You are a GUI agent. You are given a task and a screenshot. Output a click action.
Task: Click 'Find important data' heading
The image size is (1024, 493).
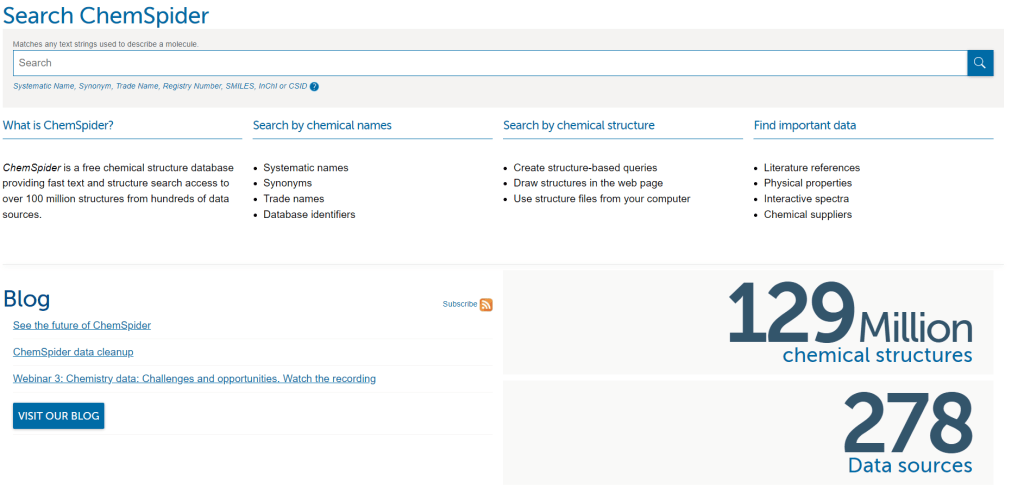click(x=805, y=125)
